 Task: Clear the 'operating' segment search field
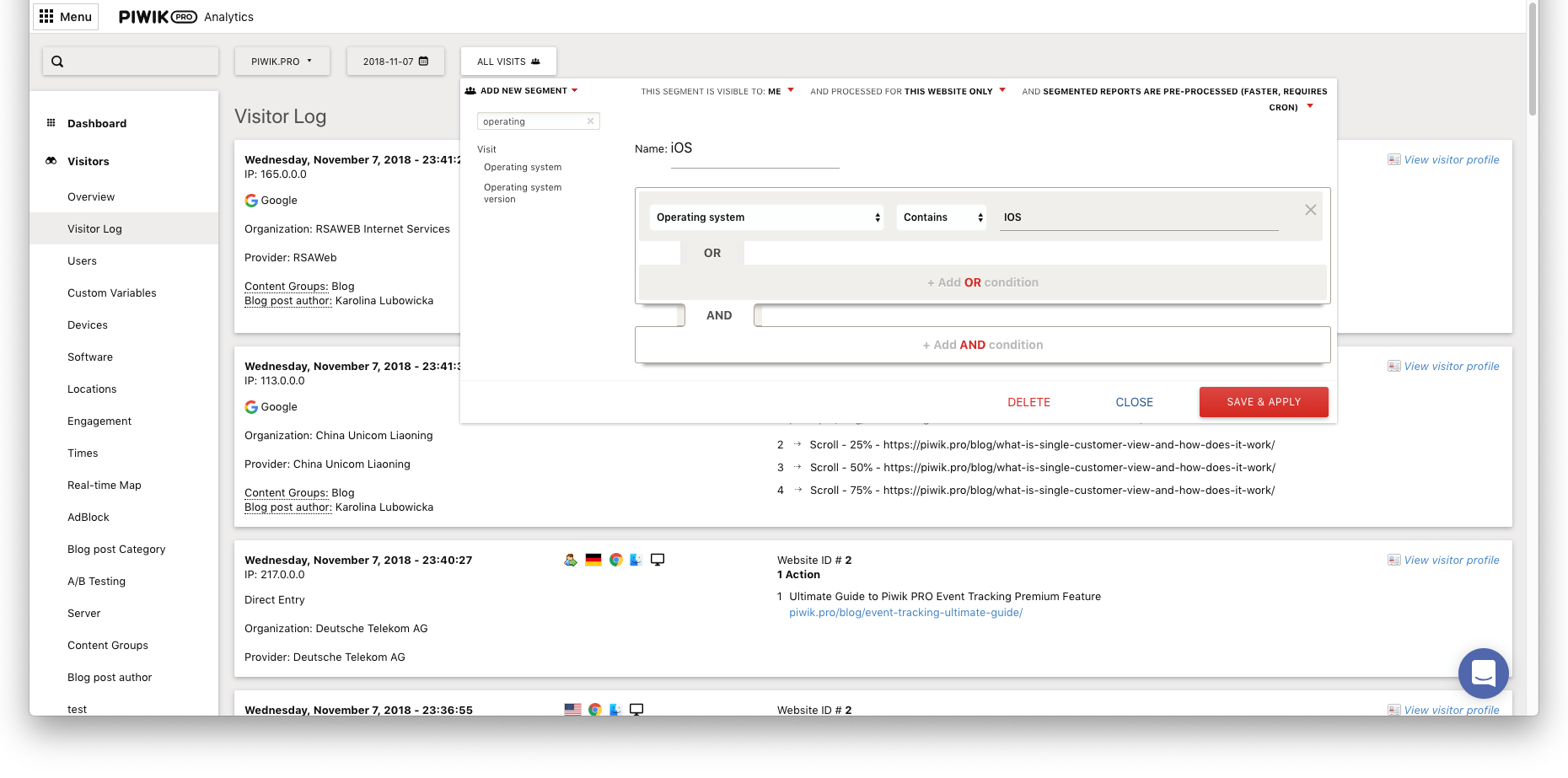590,121
